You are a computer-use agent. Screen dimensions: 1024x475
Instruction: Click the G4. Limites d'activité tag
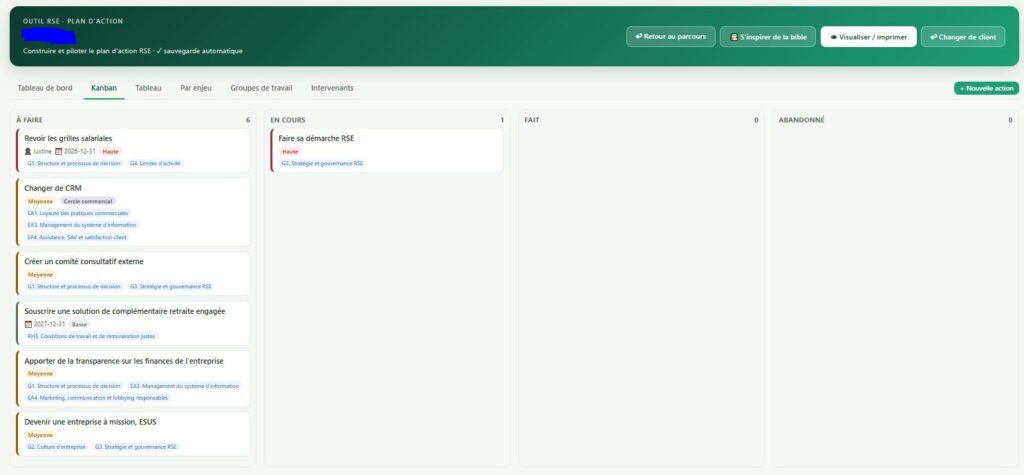coord(155,163)
